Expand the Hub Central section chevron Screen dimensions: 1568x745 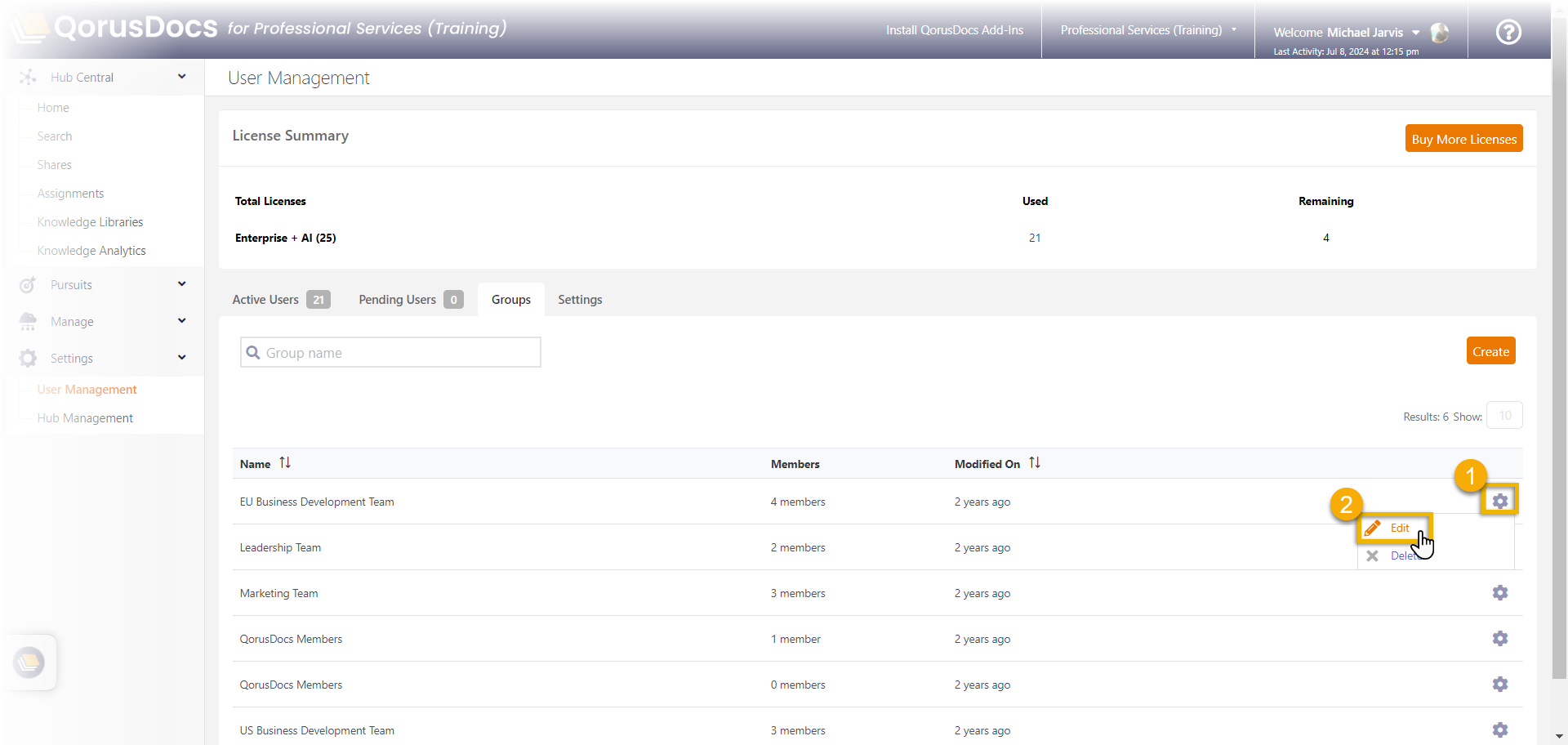182,76
